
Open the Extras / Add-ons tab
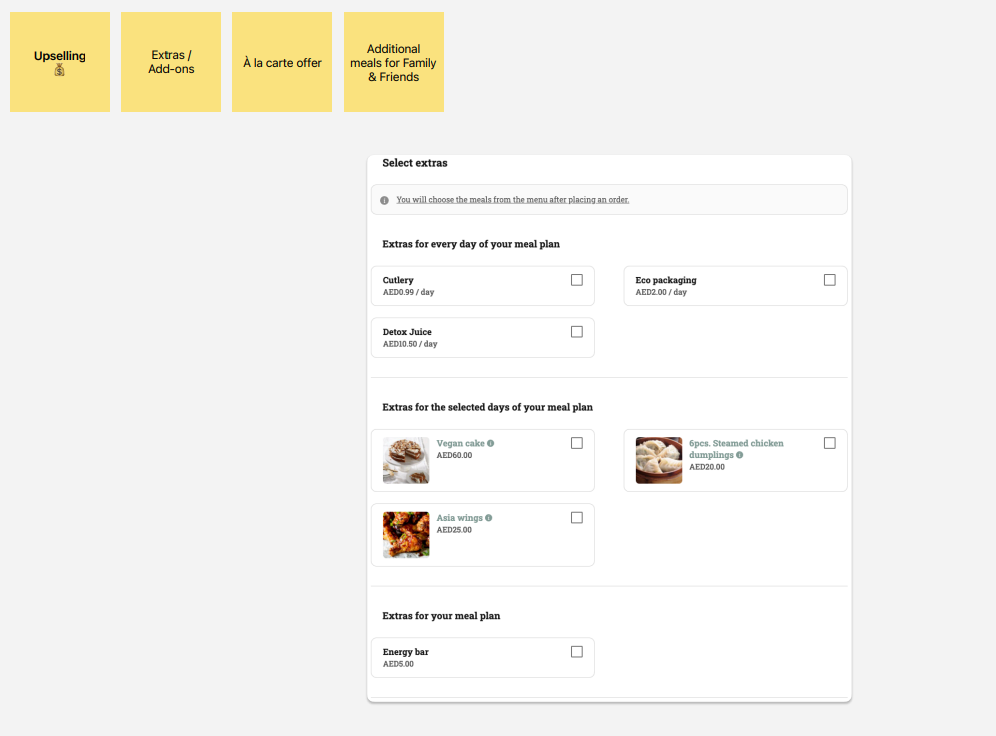click(170, 61)
